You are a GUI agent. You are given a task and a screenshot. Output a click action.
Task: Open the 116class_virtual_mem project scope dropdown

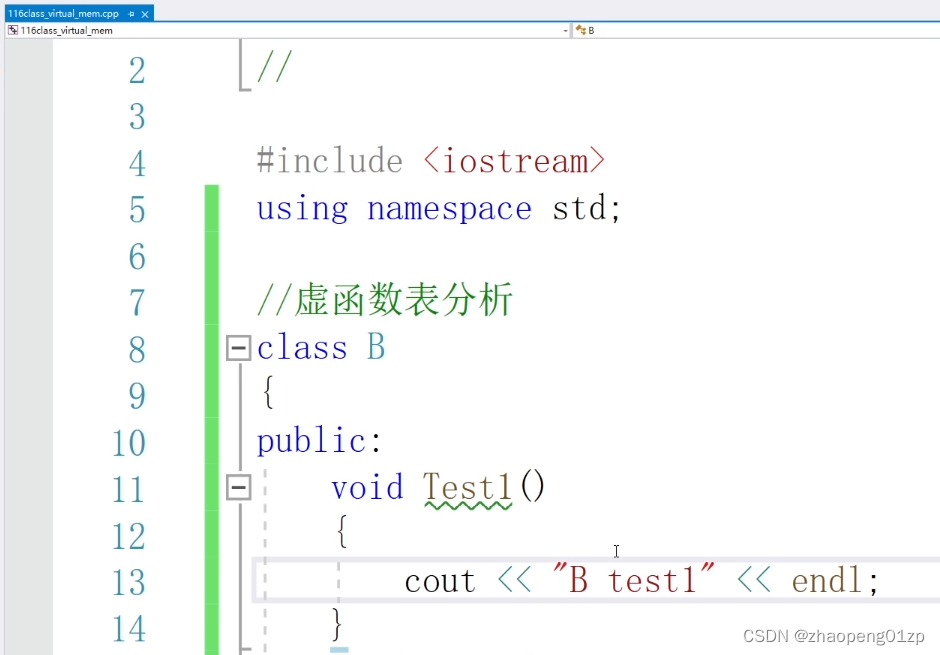click(x=565, y=31)
